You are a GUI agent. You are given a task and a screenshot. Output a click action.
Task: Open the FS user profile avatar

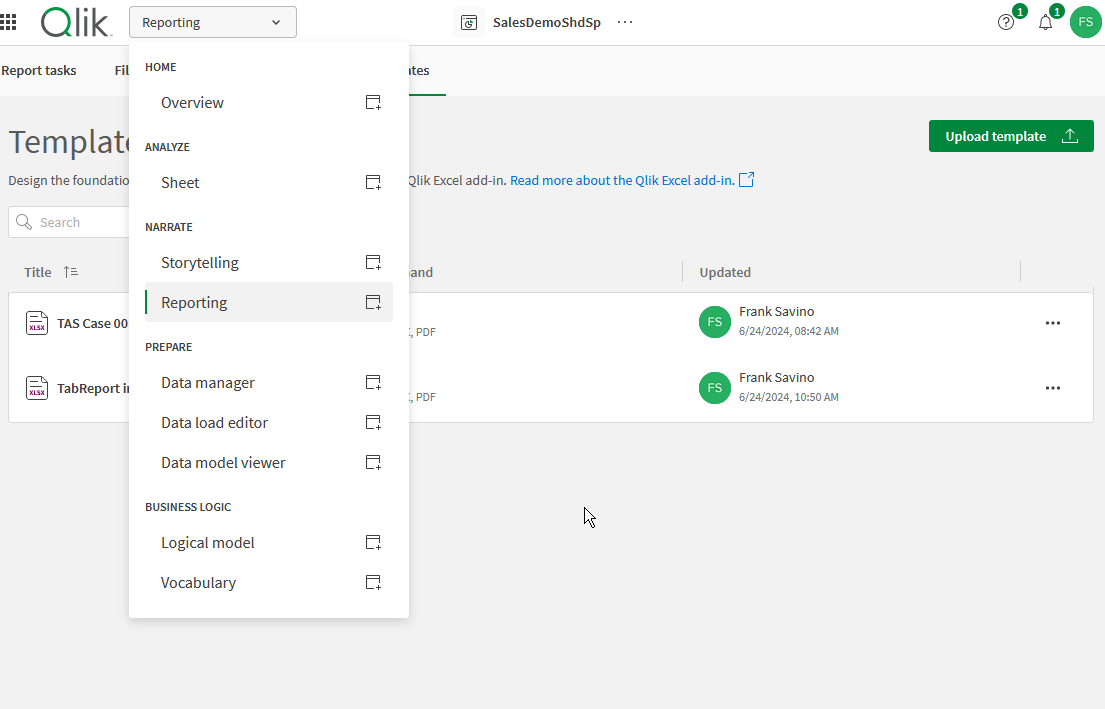tap(1085, 22)
